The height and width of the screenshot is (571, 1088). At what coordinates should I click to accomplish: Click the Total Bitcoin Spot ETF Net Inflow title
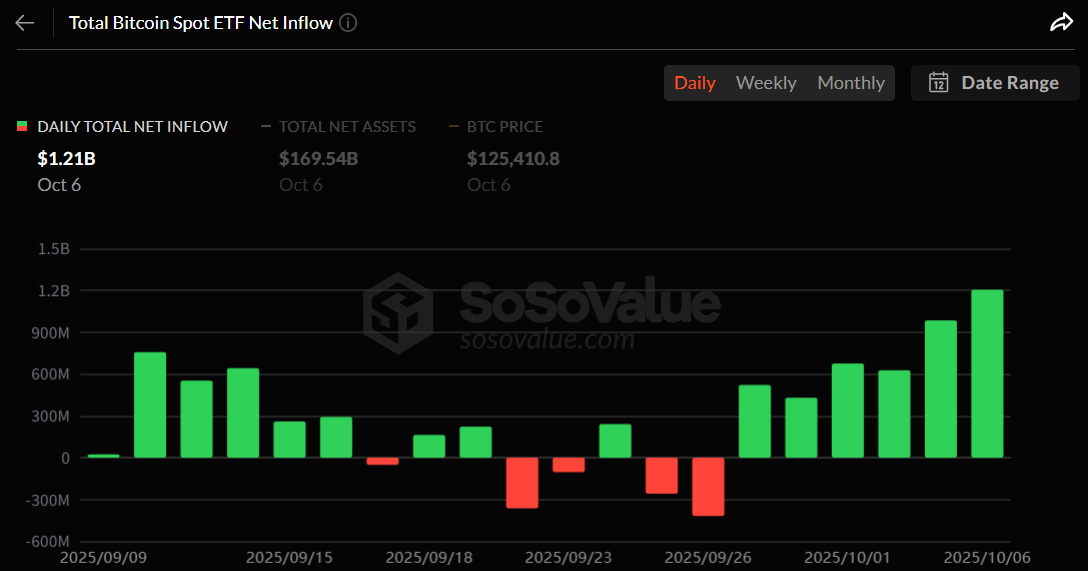200,23
